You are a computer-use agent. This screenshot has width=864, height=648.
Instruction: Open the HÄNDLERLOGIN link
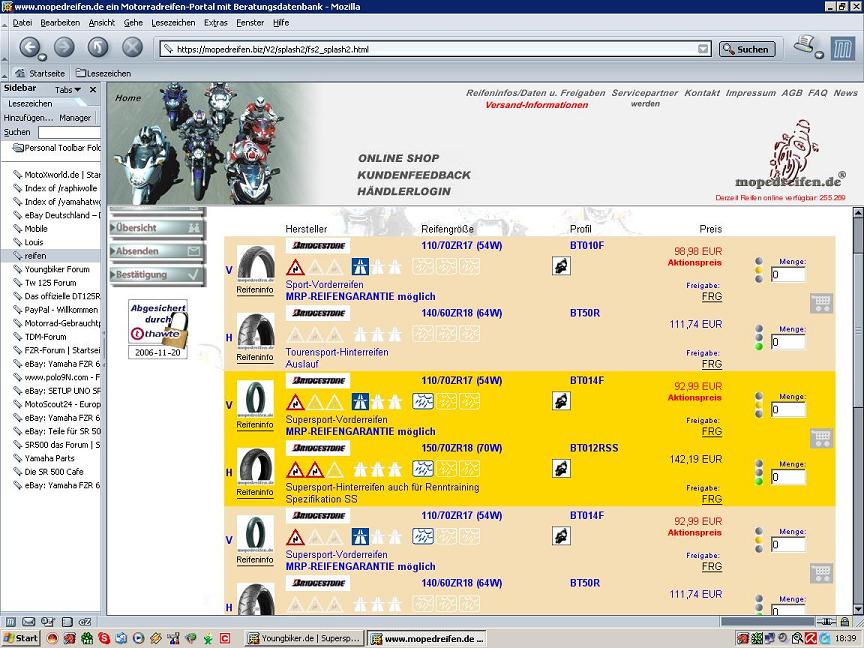403,191
